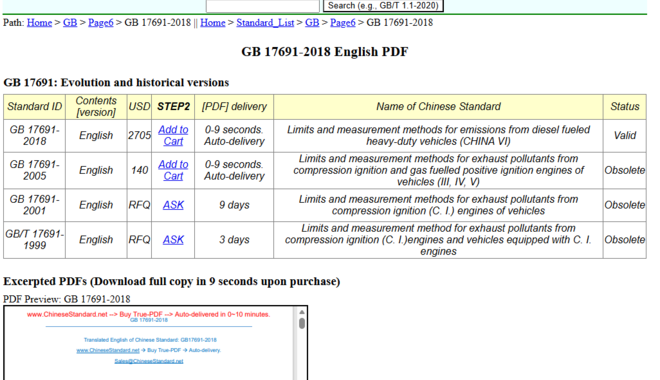Viewport: 660px width, 380px height.
Task: Click ASK for GB 17691-2001
Action: click(173, 205)
